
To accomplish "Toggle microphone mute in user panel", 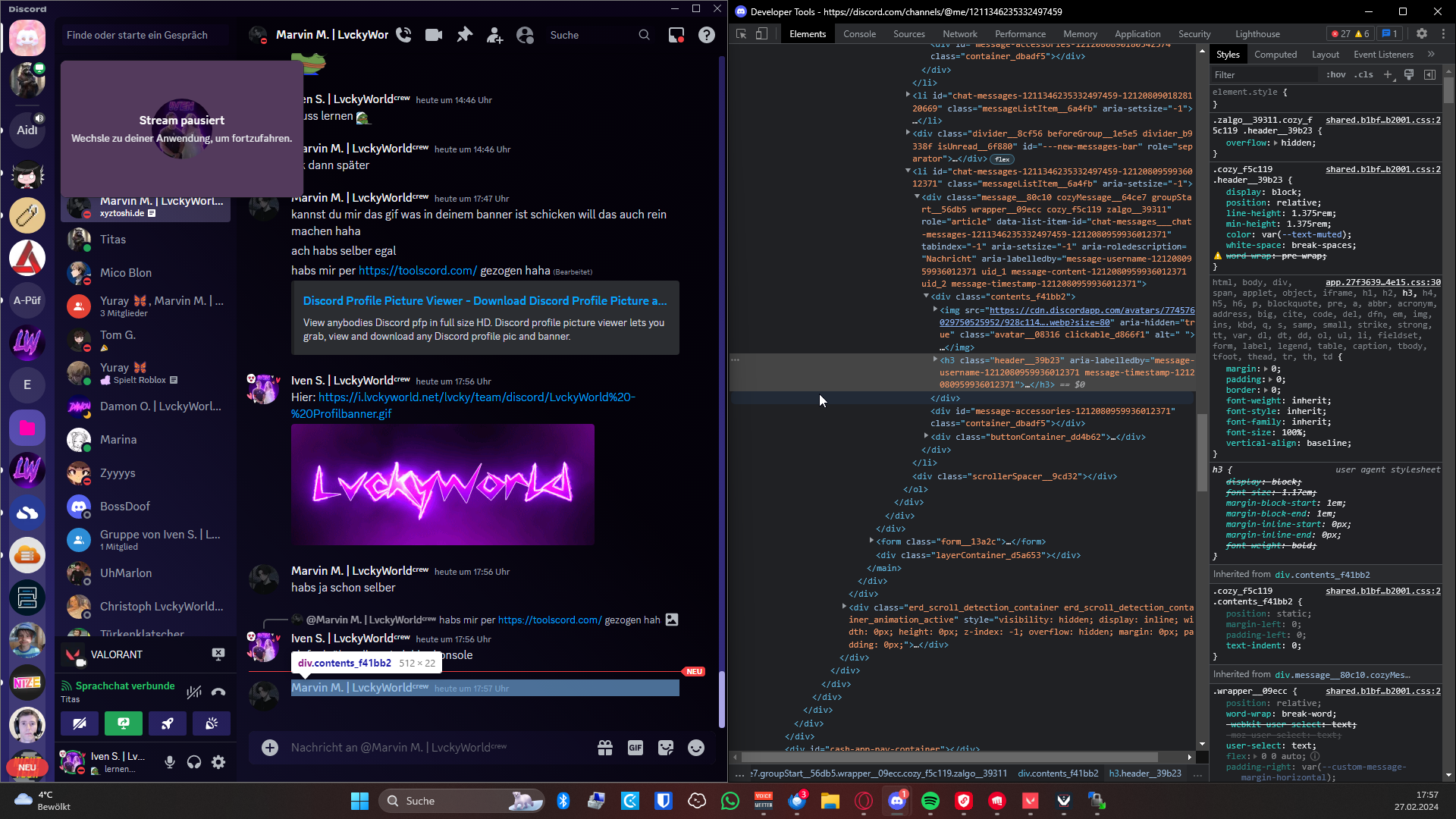I will 170,762.
